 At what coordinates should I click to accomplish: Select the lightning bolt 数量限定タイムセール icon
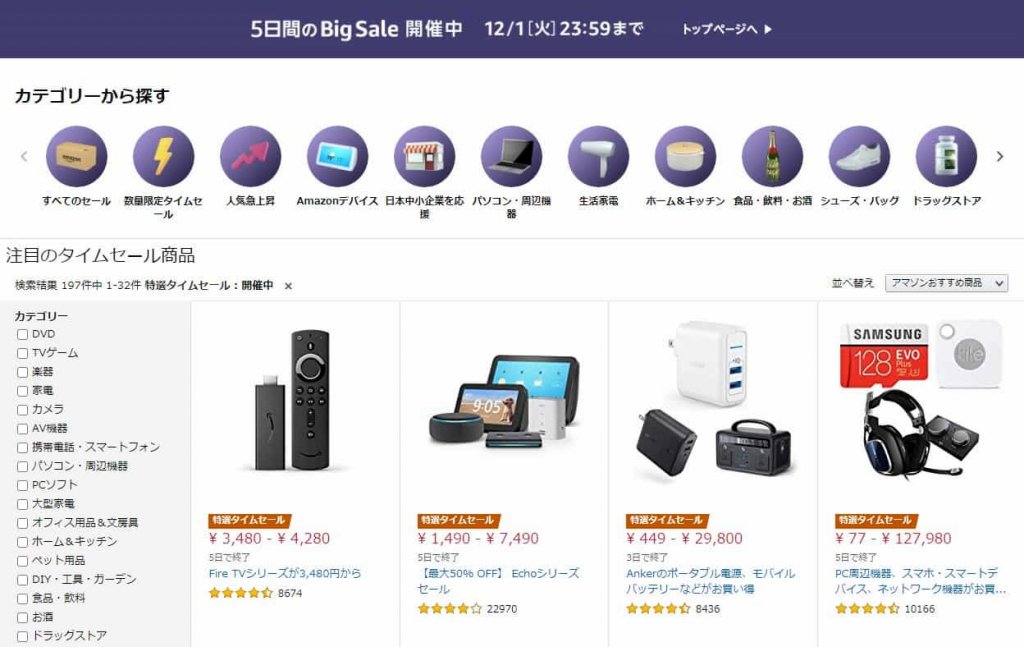(163, 157)
